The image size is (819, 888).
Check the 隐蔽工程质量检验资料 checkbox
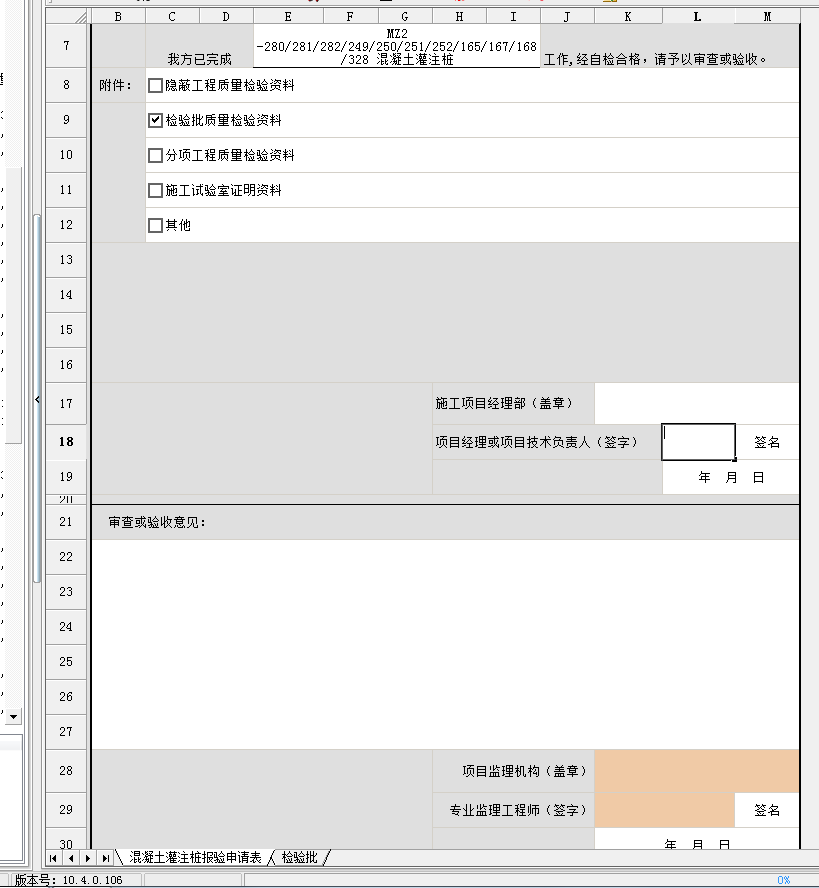pos(155,86)
